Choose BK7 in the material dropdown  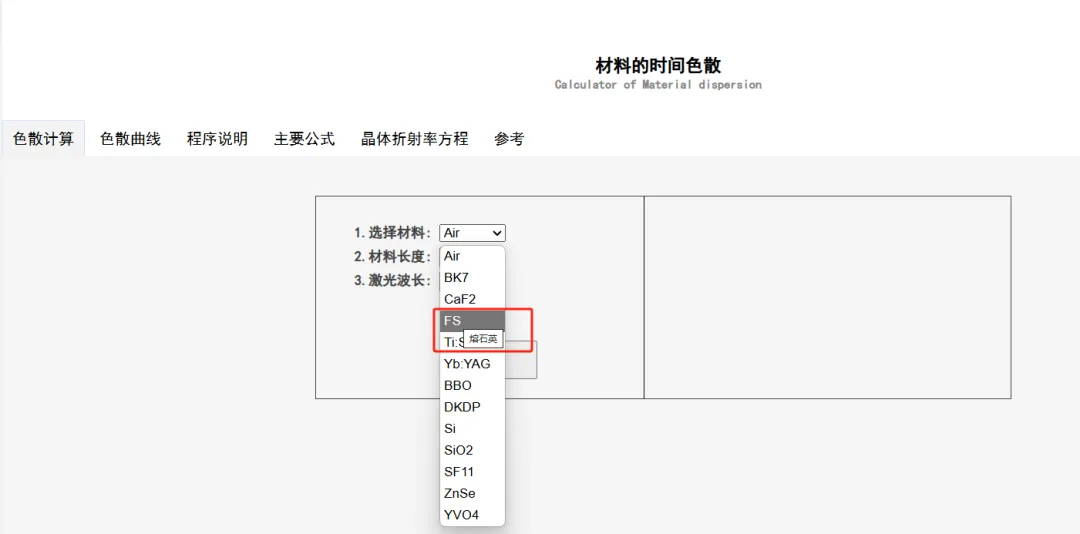tap(472, 278)
